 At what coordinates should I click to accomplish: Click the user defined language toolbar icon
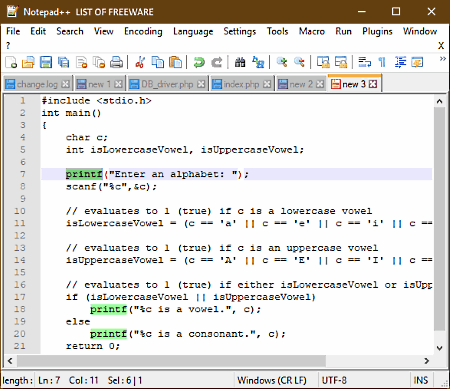(417, 62)
